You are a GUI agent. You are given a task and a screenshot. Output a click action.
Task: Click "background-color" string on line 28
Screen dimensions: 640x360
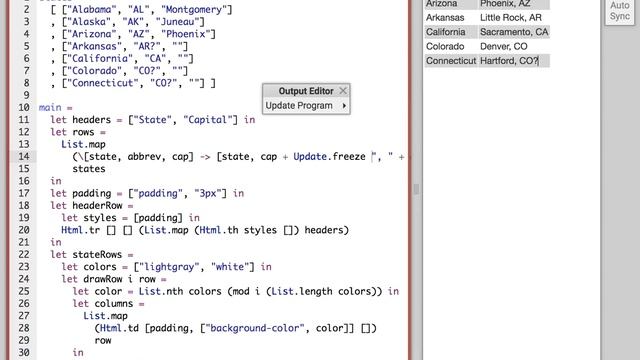[x=255, y=328]
